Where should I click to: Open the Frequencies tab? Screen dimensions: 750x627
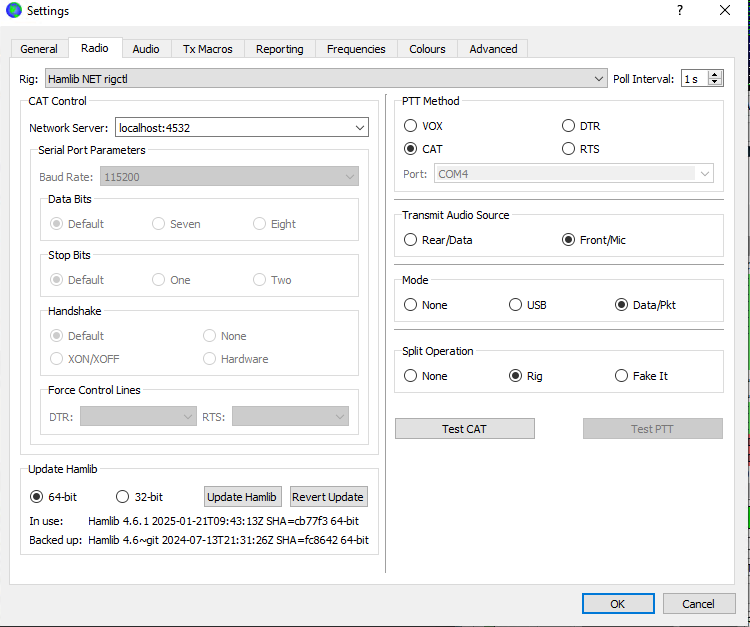pyautogui.click(x=356, y=49)
